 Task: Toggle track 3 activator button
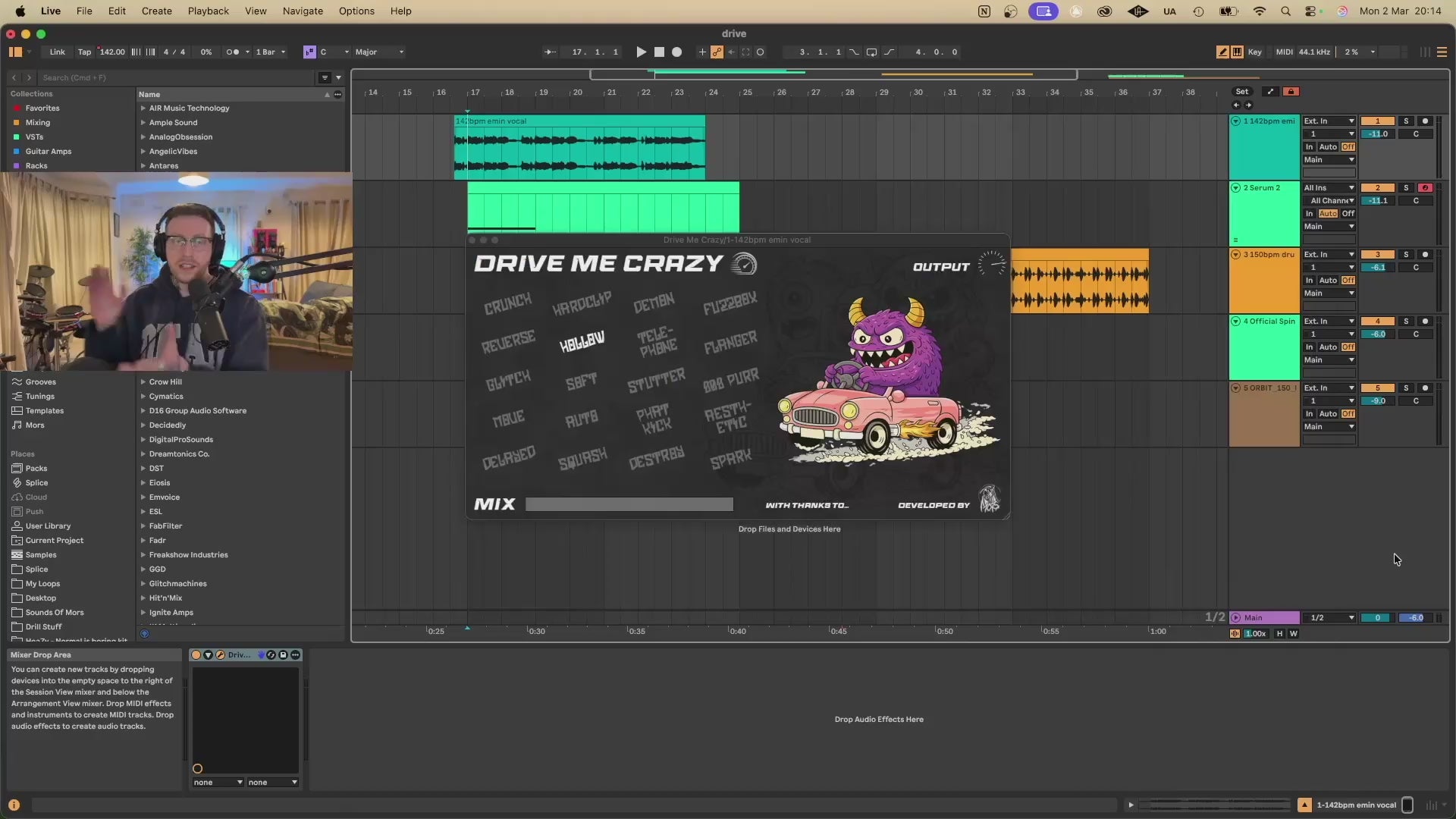pyautogui.click(x=1377, y=255)
